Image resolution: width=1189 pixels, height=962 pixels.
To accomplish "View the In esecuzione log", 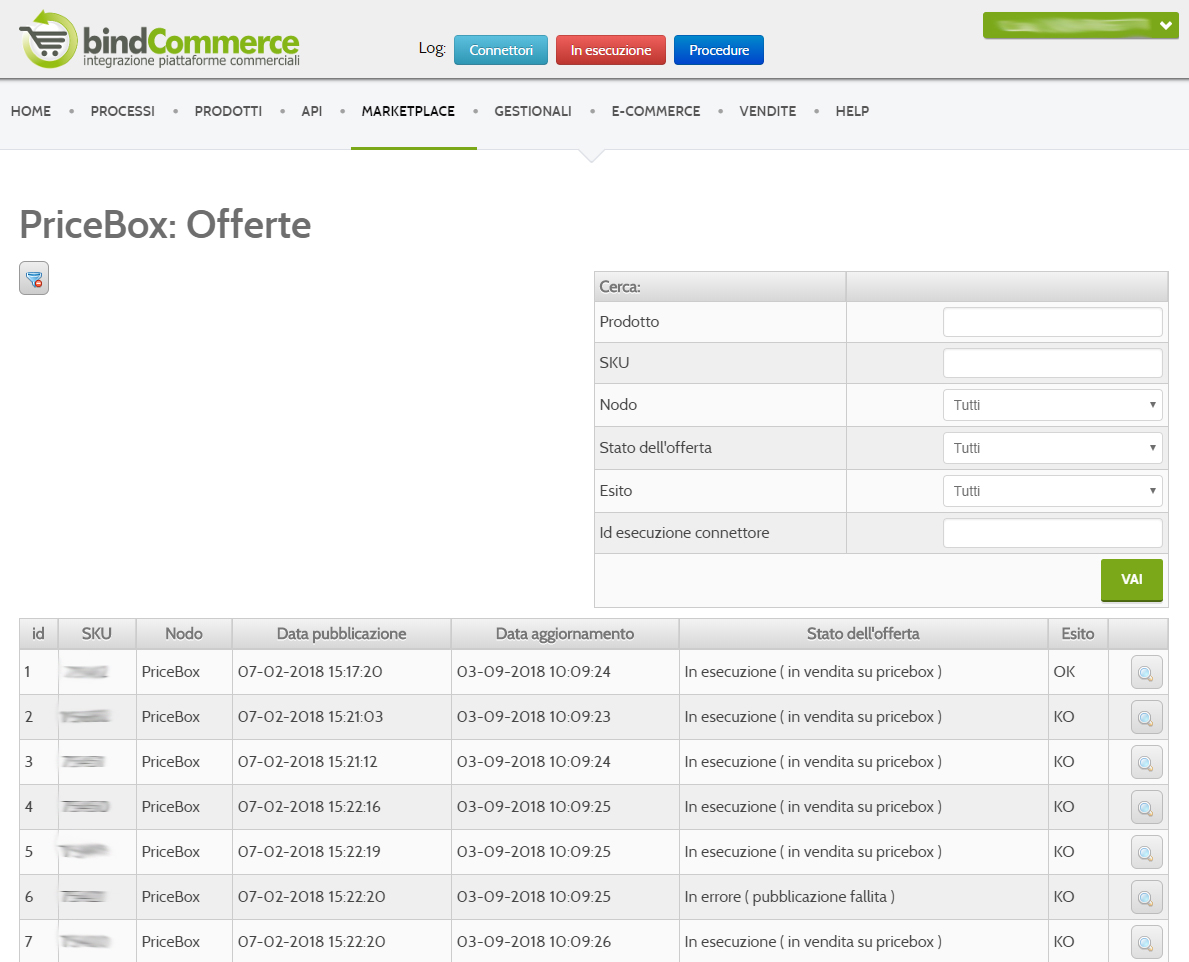I will pyautogui.click(x=611, y=50).
